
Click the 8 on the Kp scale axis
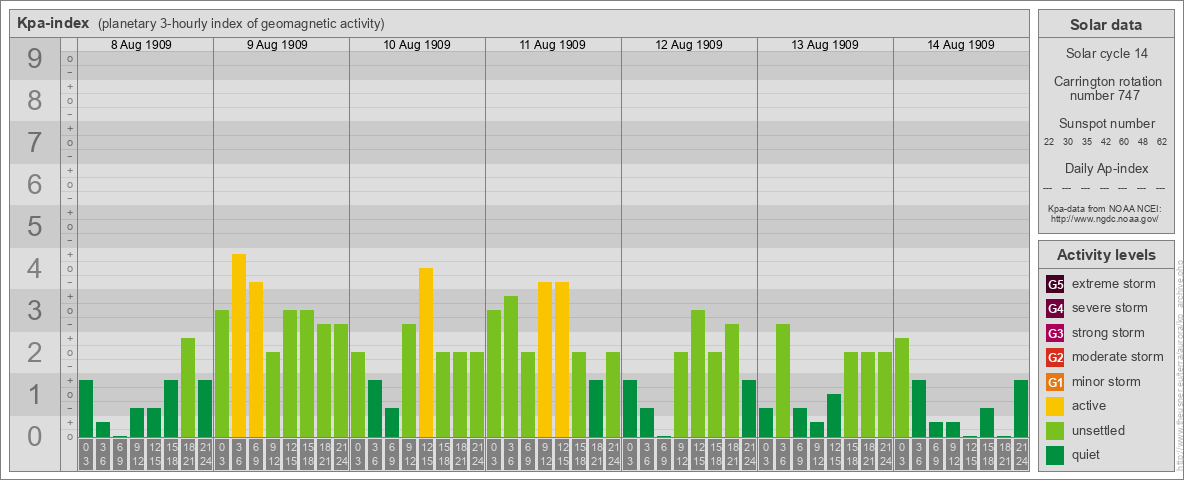[x=35, y=100]
